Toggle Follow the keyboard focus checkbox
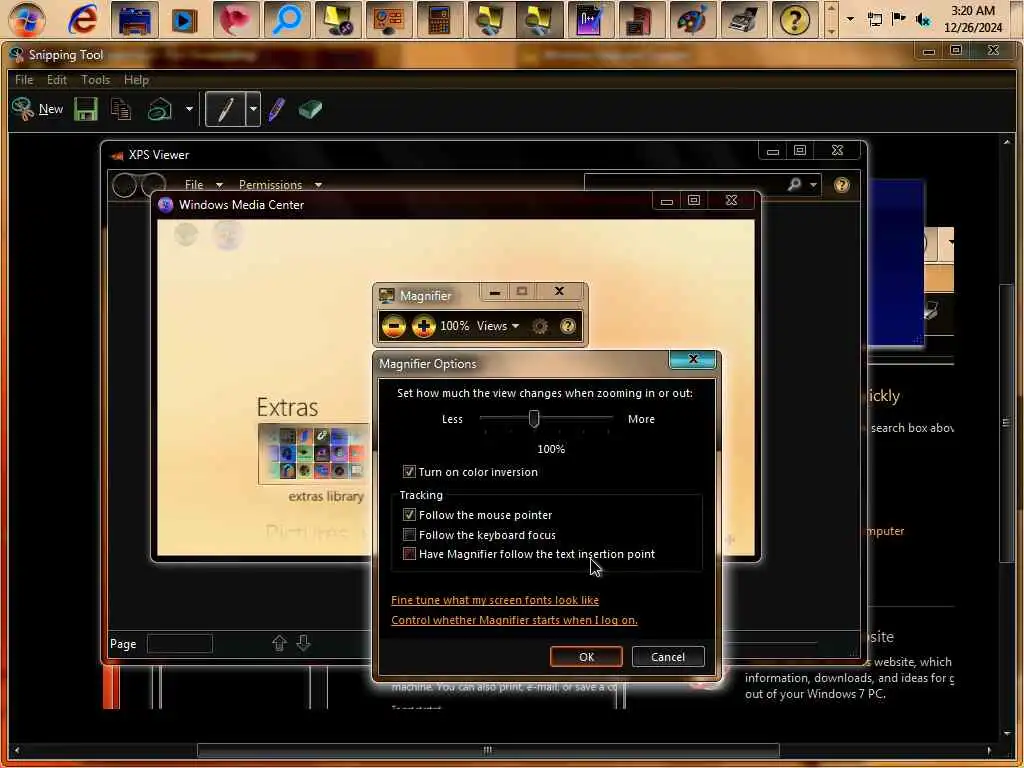Screen dimensions: 1024x768 pos(409,535)
